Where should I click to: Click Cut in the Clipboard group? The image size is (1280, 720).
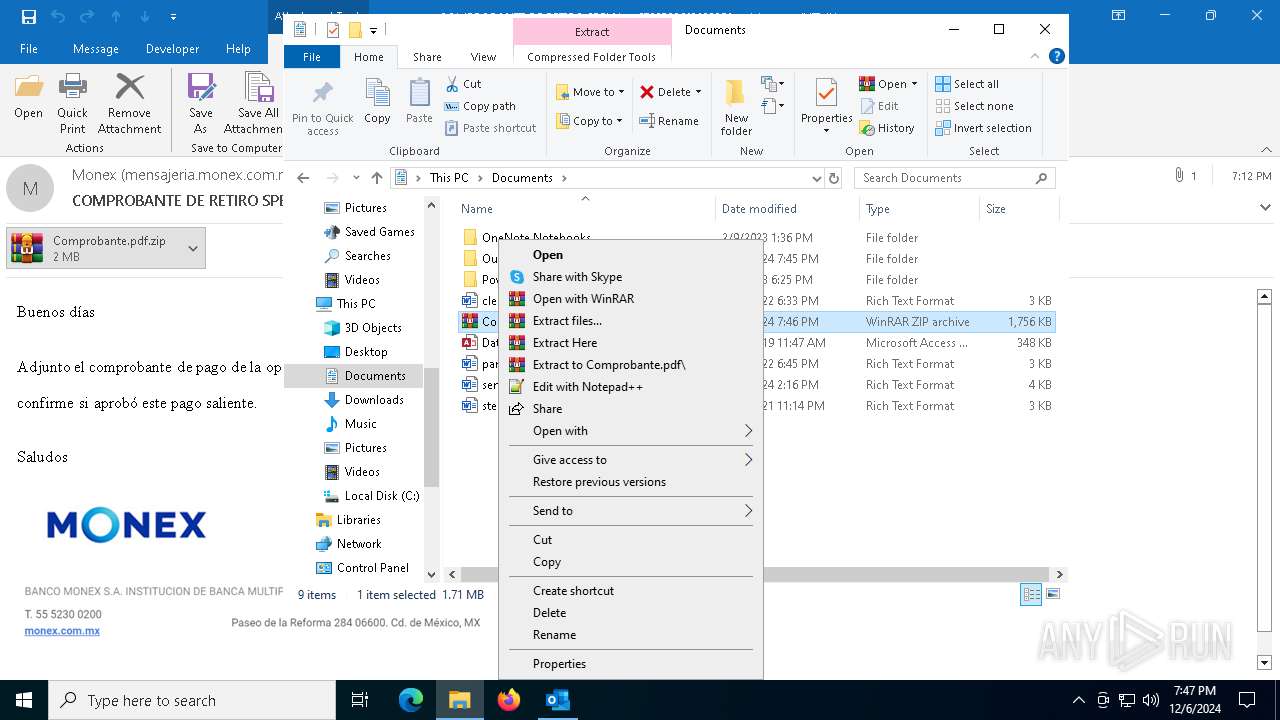463,84
